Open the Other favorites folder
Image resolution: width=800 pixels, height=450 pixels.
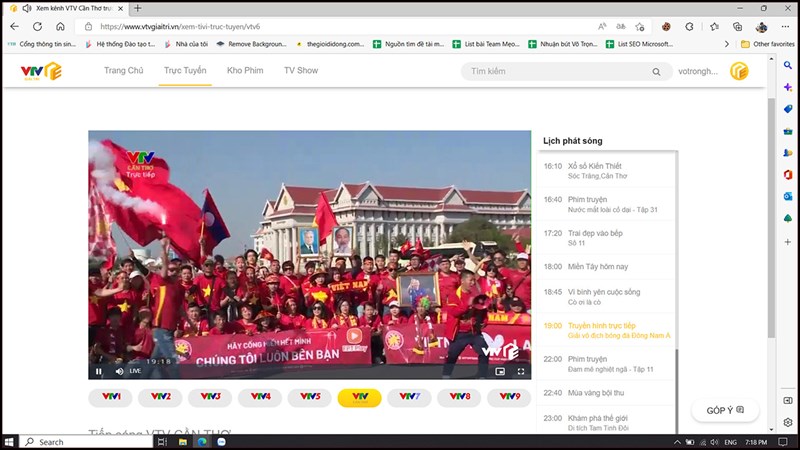pyautogui.click(x=767, y=44)
